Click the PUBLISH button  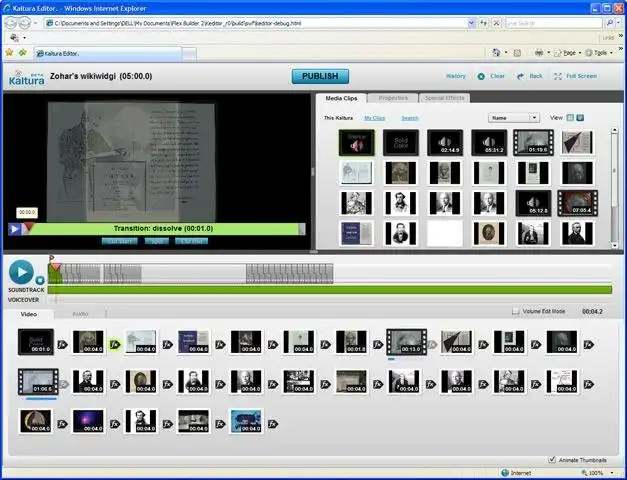(x=320, y=76)
